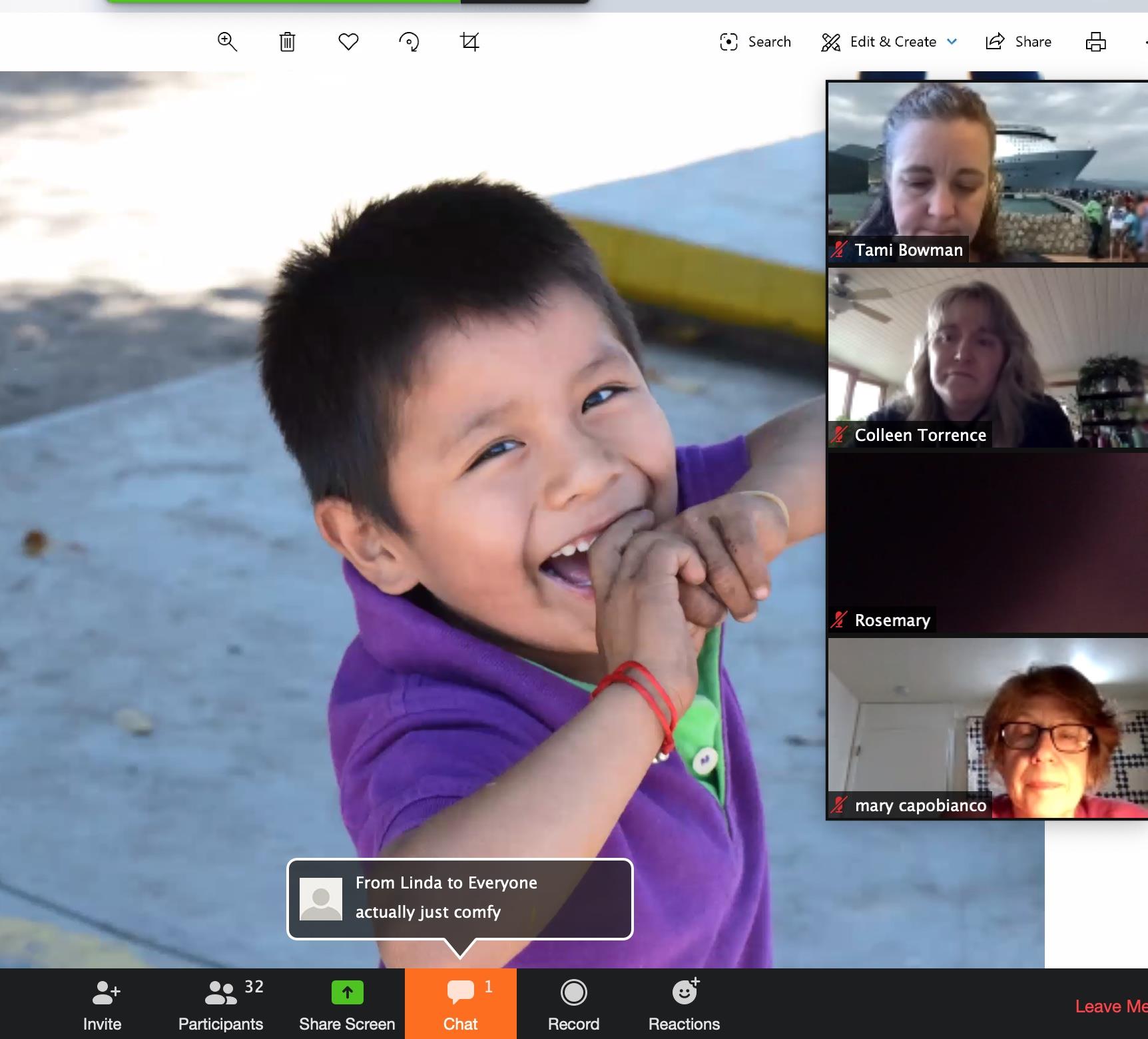Screen dimensions: 1148x1039
Task: Select Colleen Torrence's video thumbnail
Action: (987, 358)
